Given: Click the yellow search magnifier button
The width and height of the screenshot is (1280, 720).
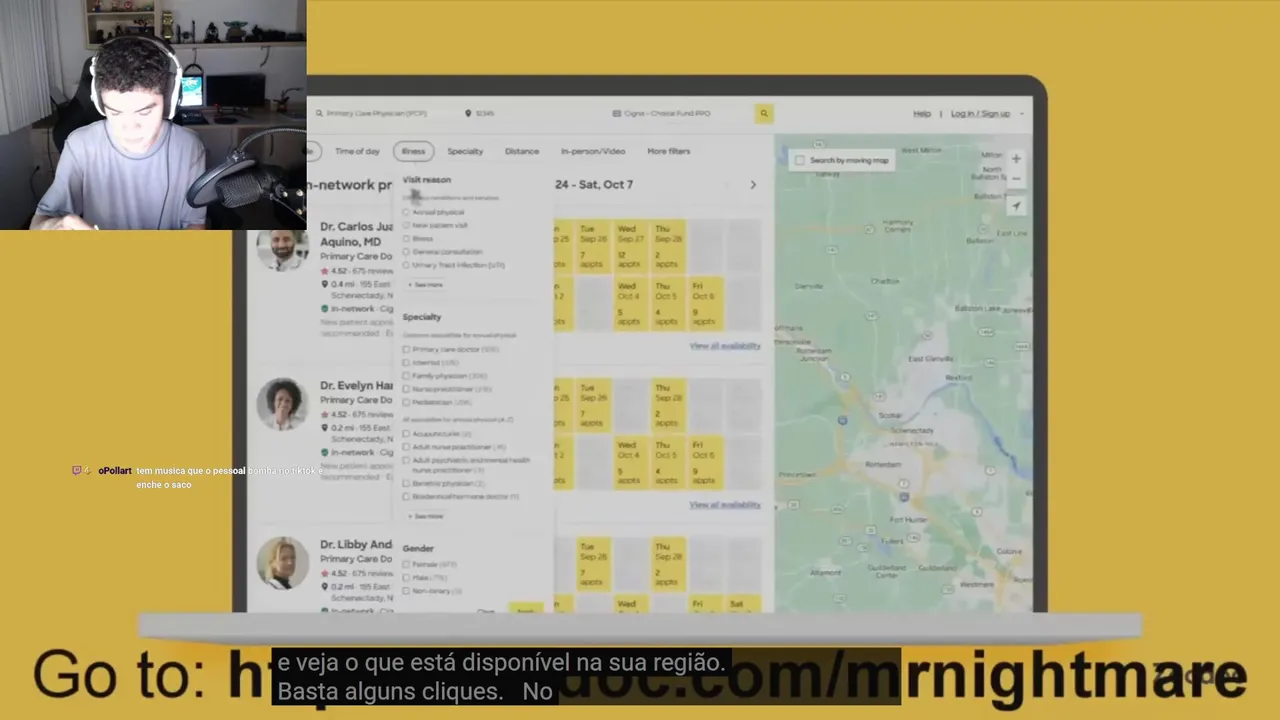Looking at the screenshot, I should pyautogui.click(x=764, y=113).
